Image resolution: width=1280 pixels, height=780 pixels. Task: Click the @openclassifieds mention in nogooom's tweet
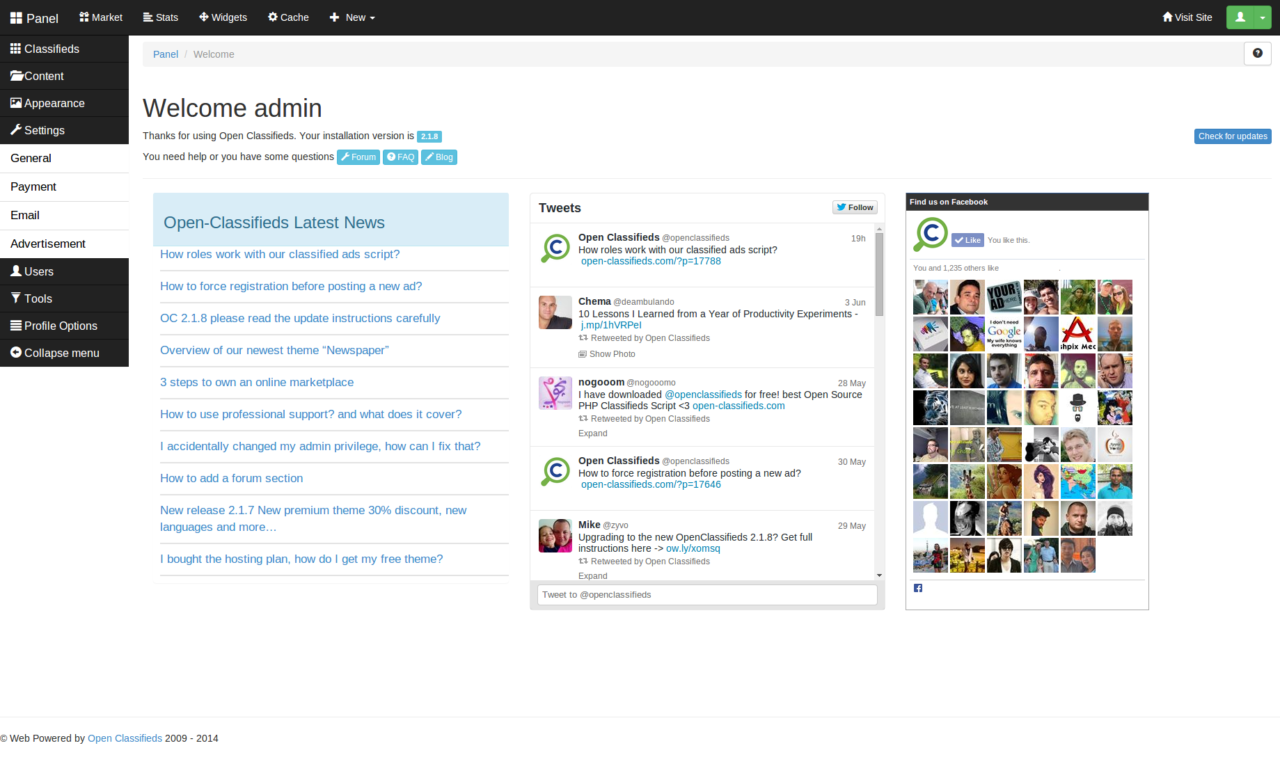point(703,394)
